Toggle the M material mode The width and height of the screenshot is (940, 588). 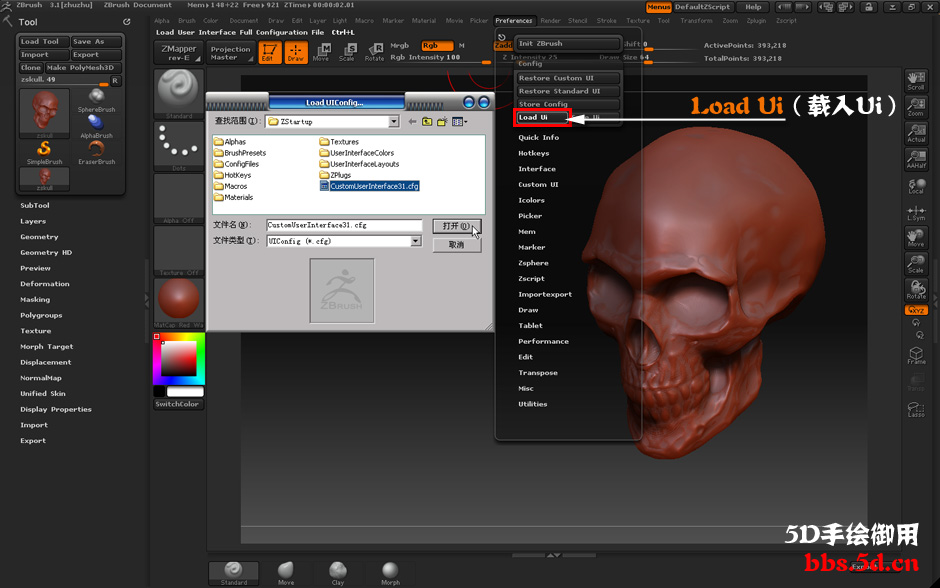point(462,46)
